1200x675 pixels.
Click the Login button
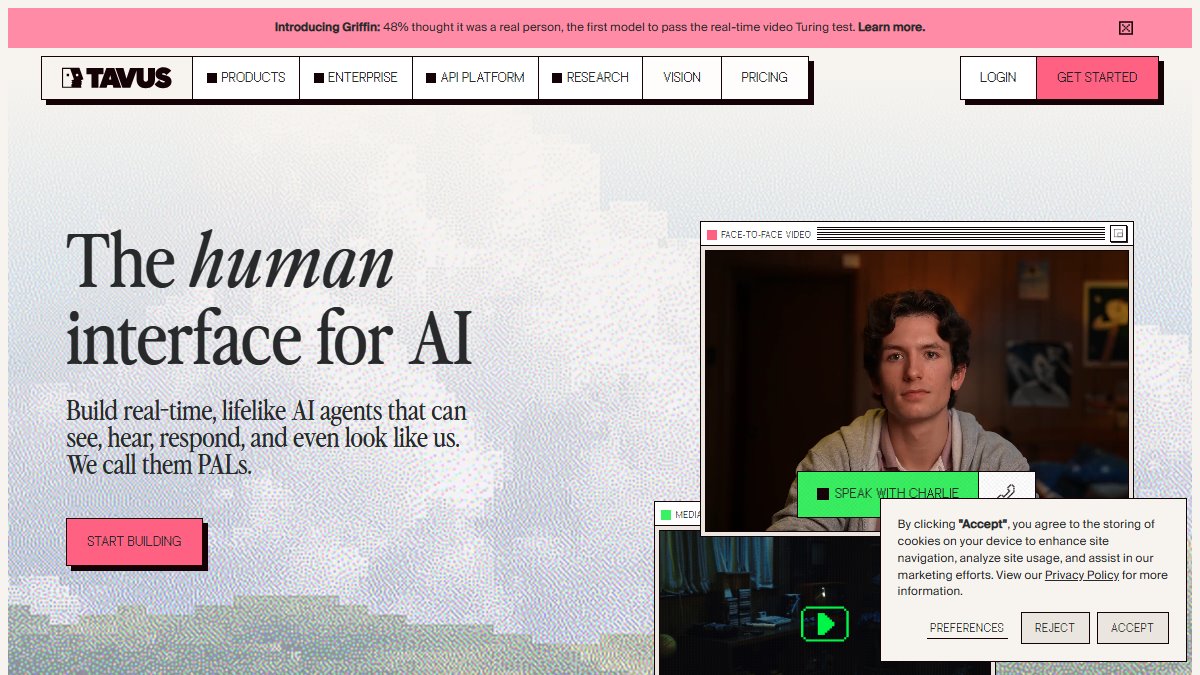point(998,77)
